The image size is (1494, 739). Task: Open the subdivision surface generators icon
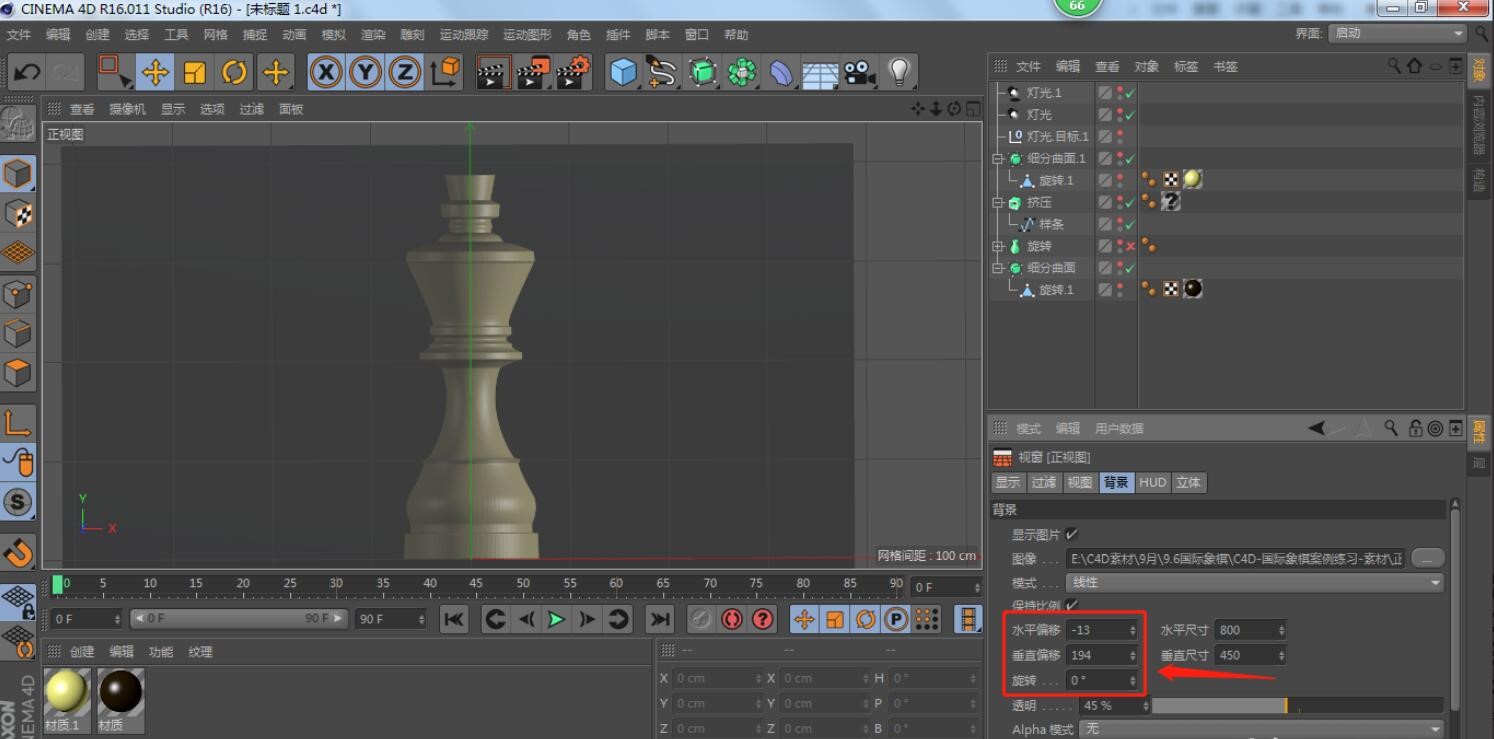[x=703, y=72]
